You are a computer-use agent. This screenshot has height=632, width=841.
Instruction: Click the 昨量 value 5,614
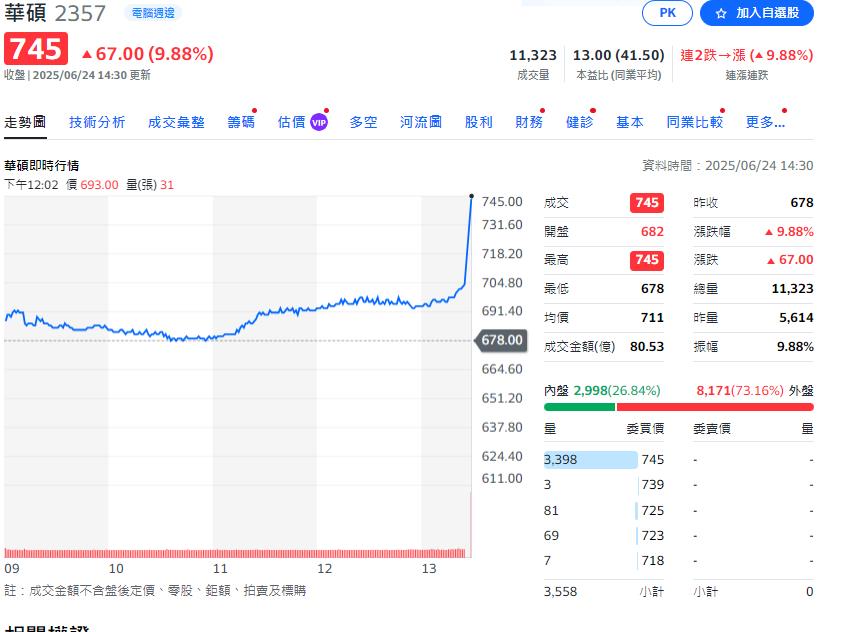point(796,318)
